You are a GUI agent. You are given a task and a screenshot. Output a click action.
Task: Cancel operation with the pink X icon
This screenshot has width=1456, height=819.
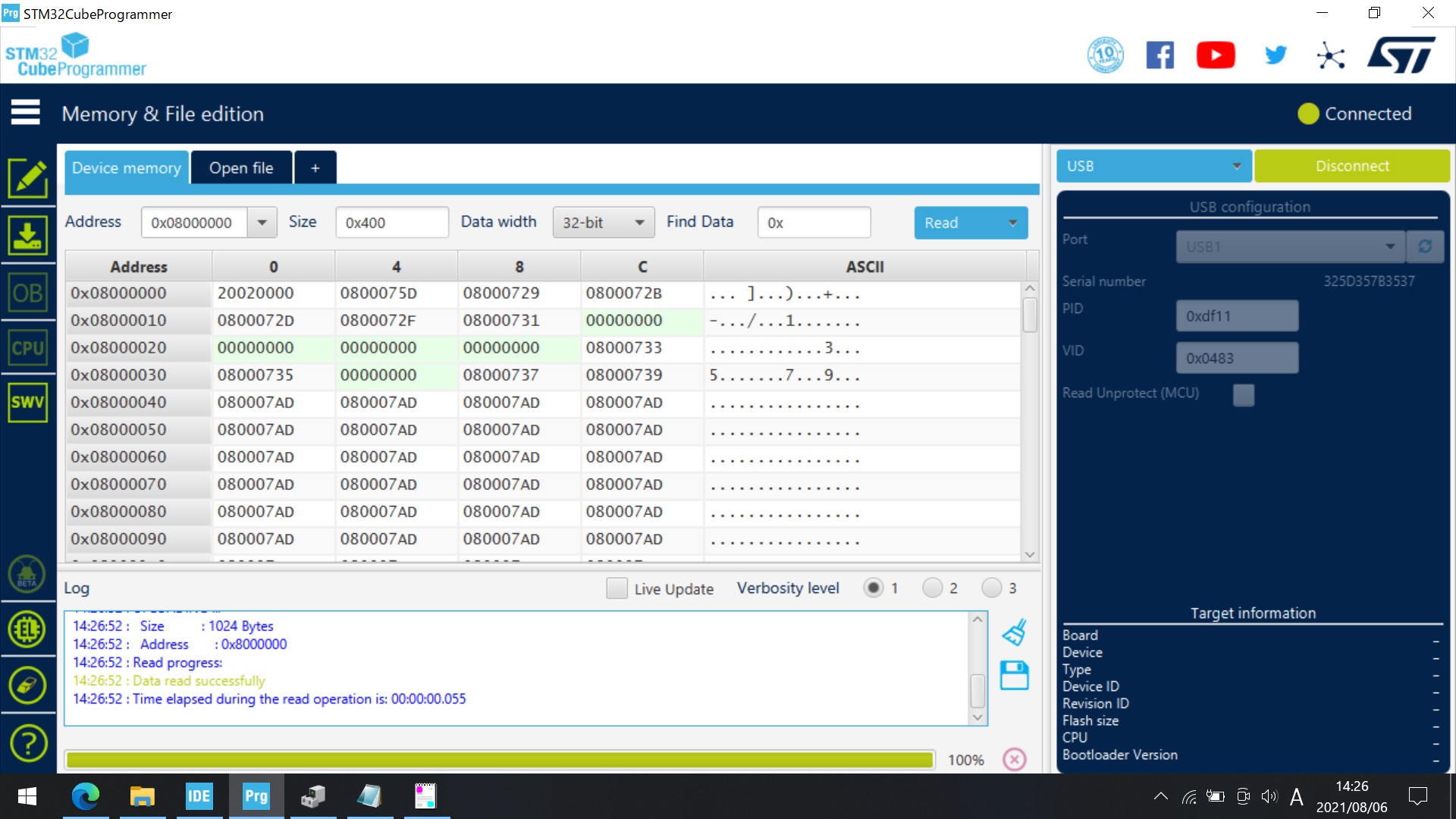tap(1015, 759)
